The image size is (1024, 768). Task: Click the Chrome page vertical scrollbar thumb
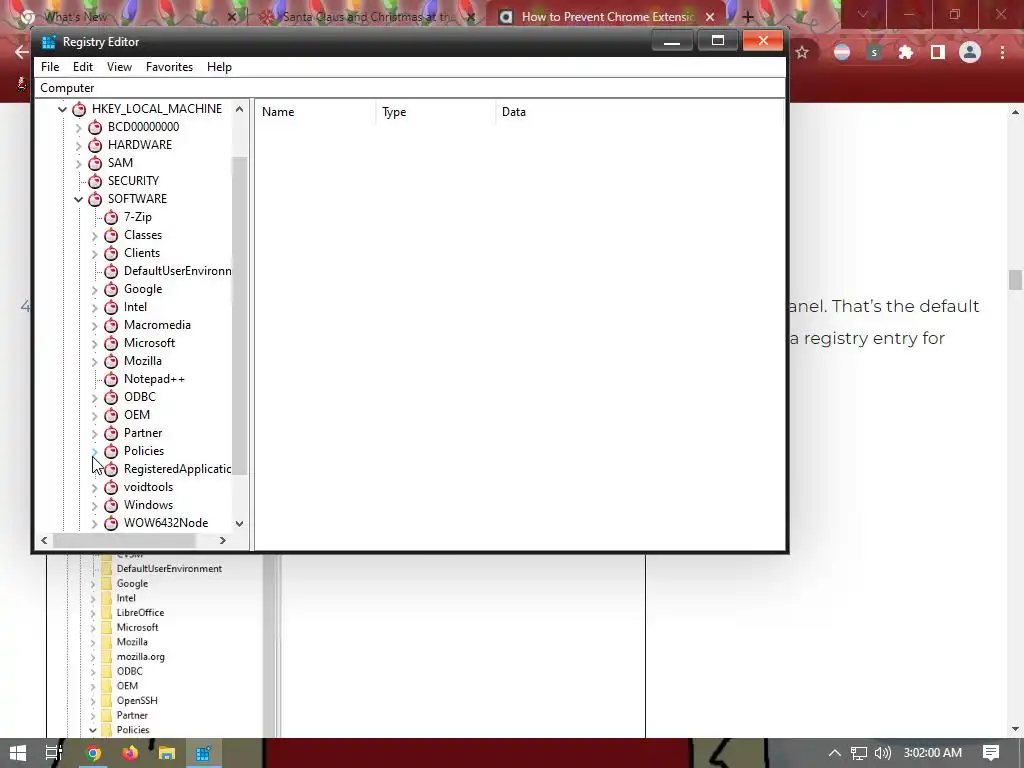[1015, 280]
